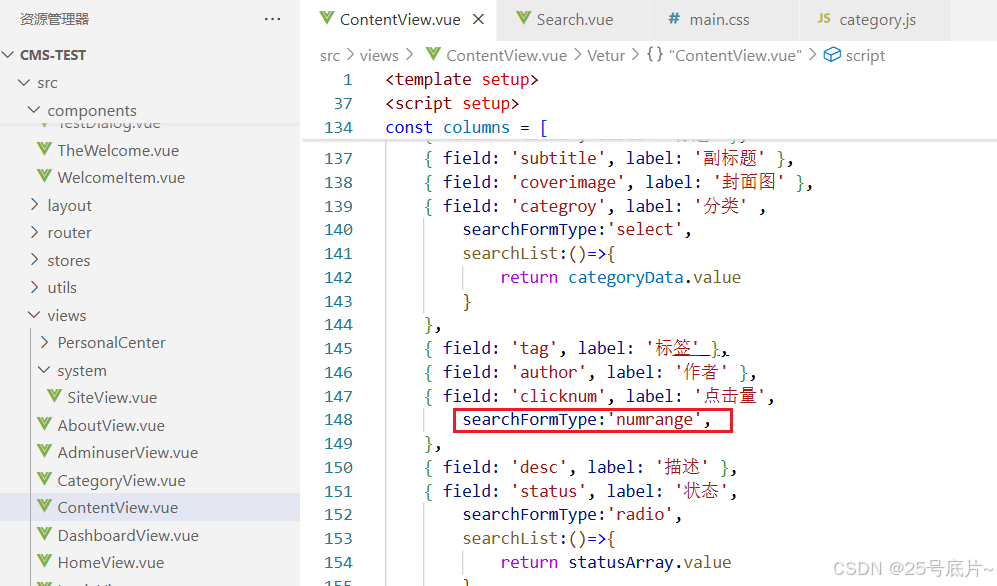The width and height of the screenshot is (997, 586).
Task: Click the Vue icon beside WelcomeItem.vue
Action: [44, 177]
